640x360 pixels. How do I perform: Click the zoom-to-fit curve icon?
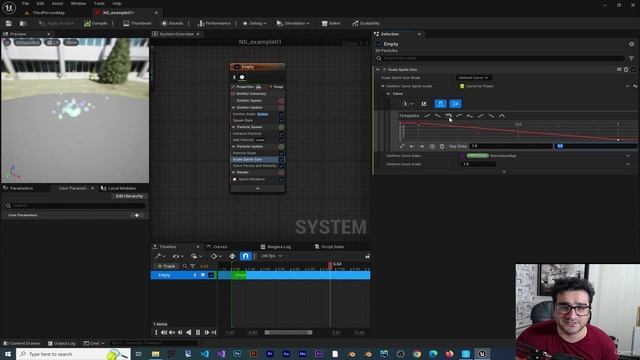point(402,146)
